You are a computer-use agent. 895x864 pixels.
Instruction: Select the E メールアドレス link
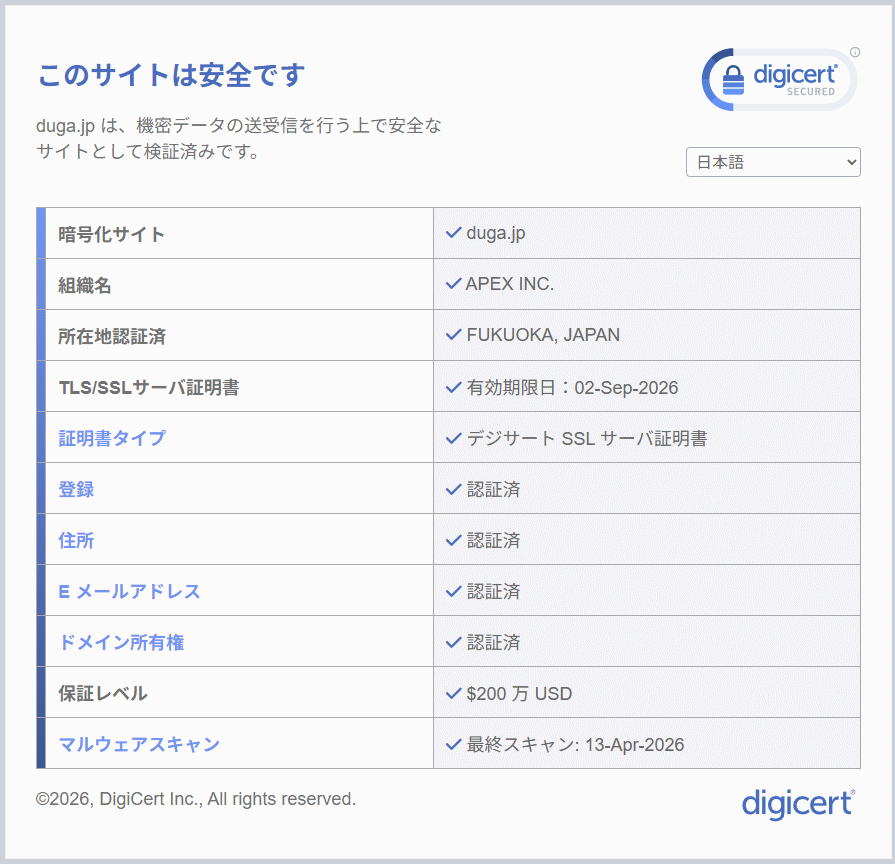point(129,591)
